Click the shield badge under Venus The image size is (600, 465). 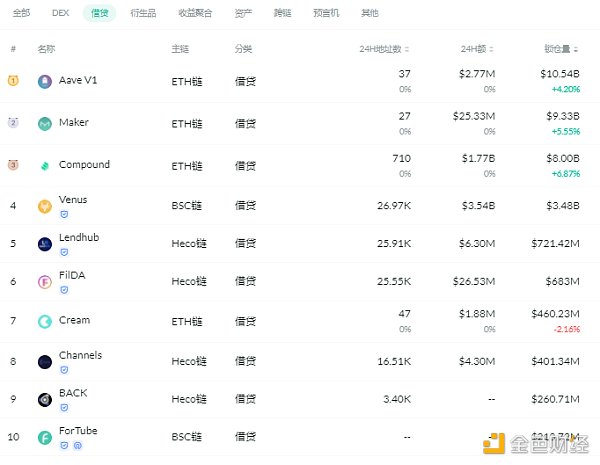click(x=64, y=213)
